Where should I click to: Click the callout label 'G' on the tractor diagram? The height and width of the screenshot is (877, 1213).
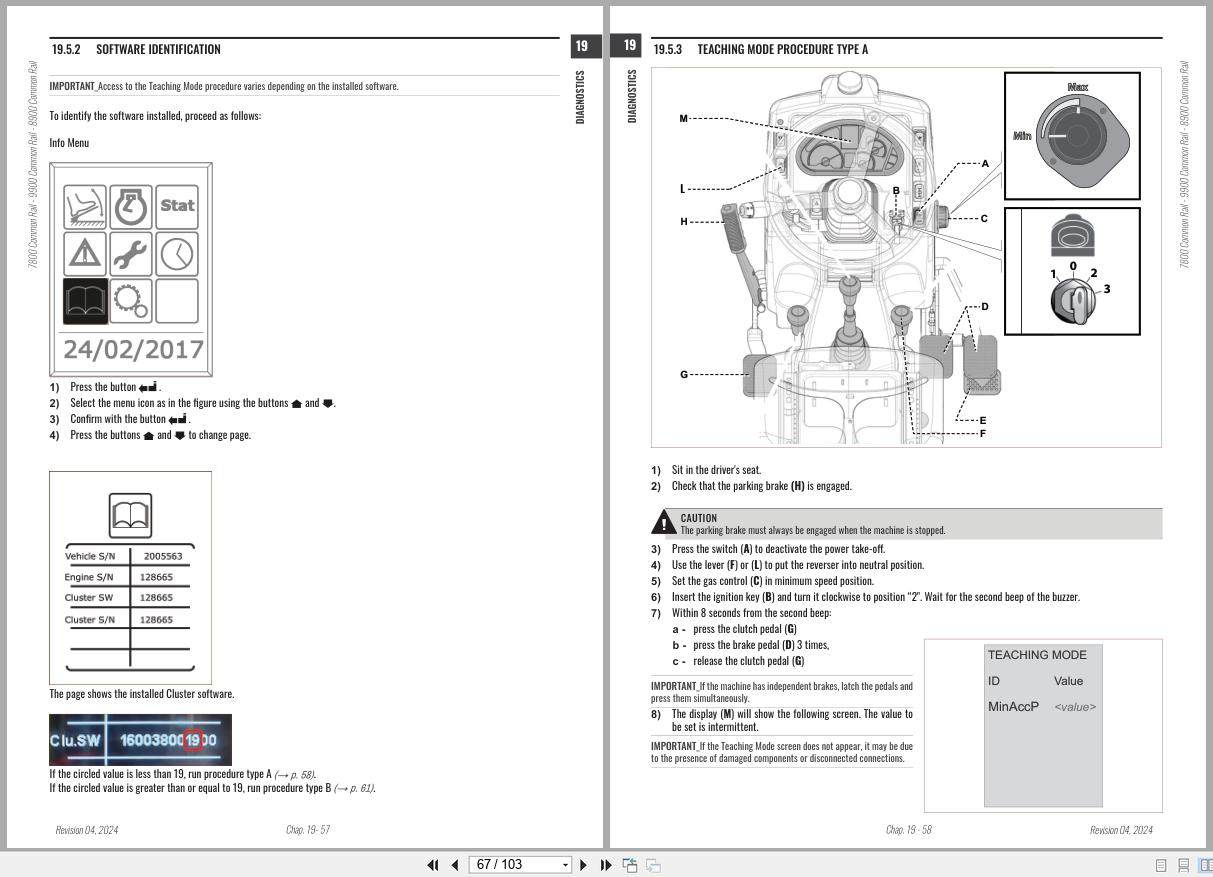pyautogui.click(x=684, y=375)
